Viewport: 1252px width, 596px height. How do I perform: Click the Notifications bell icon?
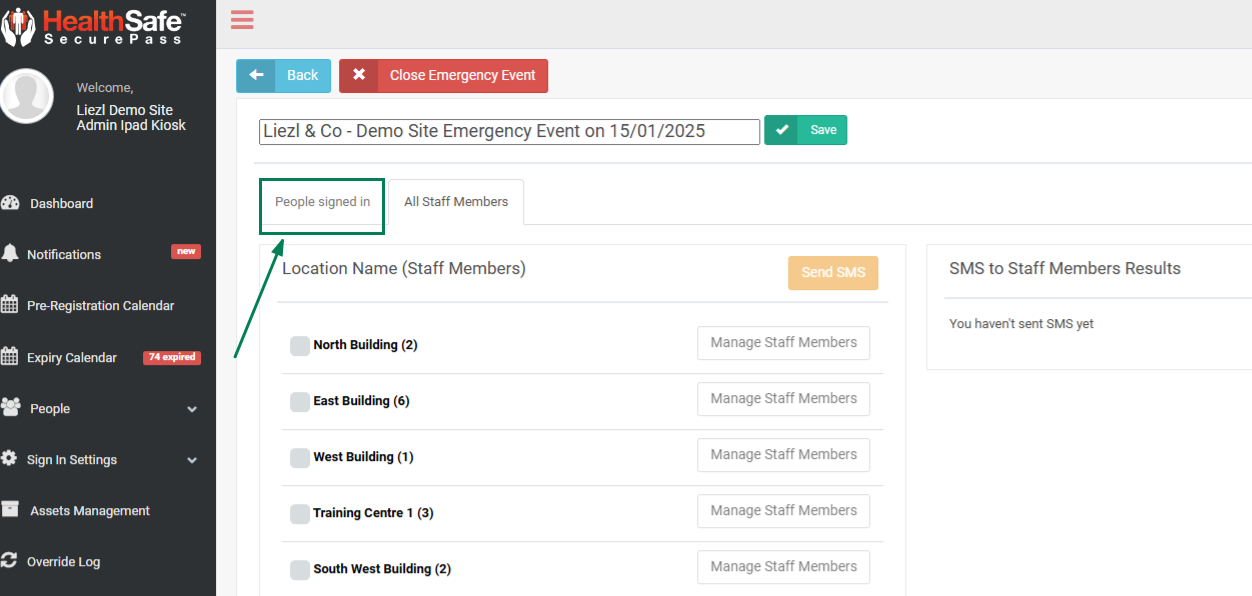[10, 254]
